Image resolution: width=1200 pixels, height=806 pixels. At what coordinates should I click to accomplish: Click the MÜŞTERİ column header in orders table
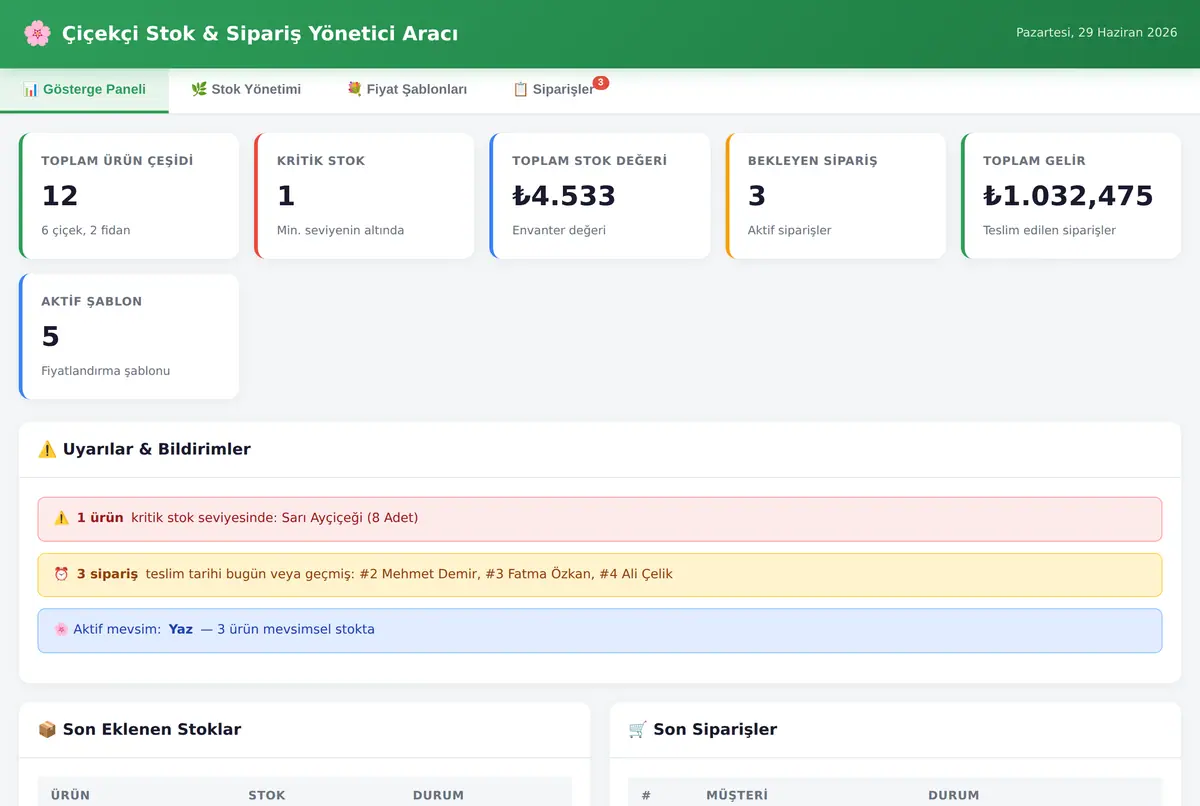[x=737, y=795]
